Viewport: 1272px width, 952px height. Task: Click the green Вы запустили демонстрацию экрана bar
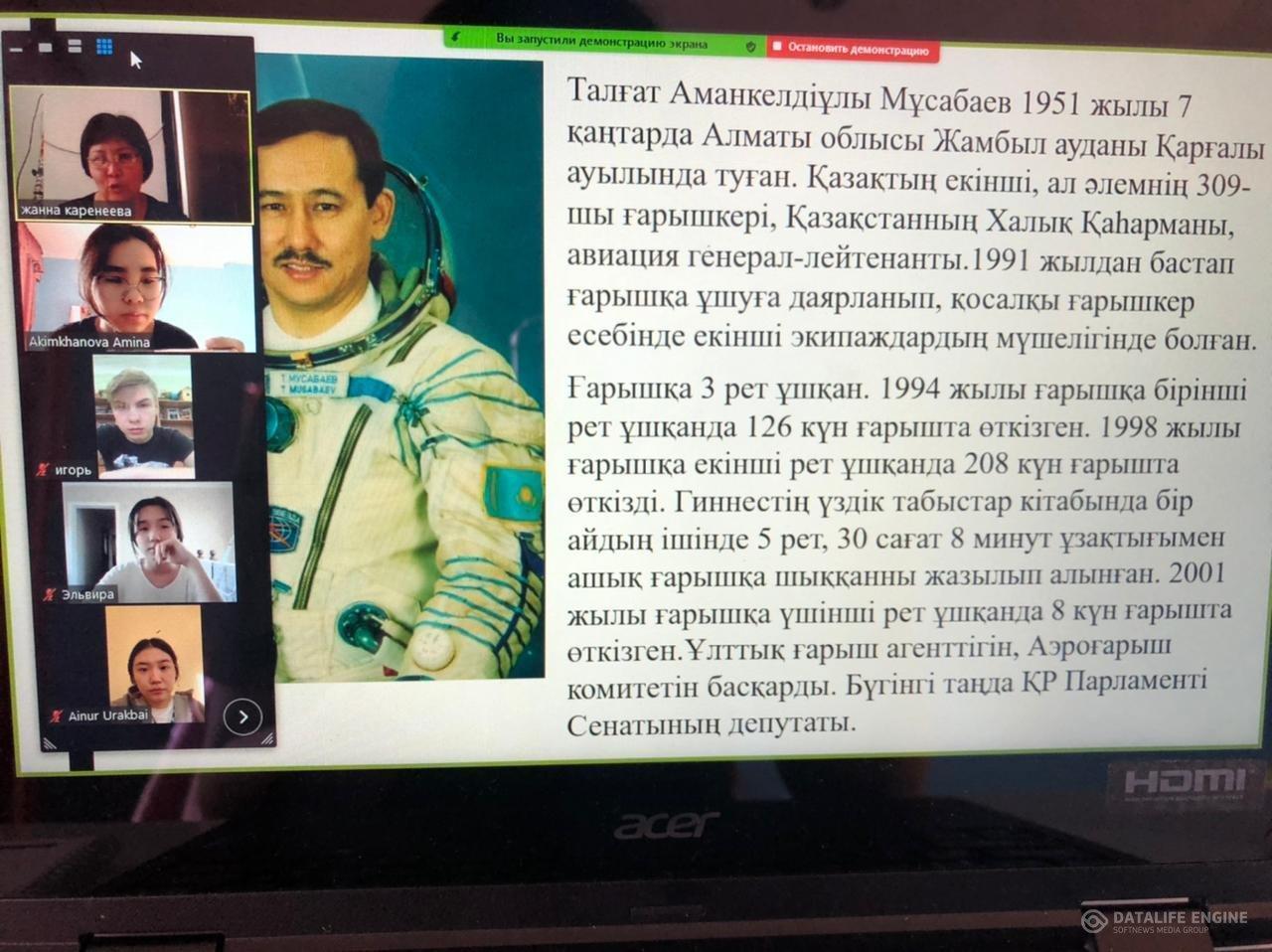[601, 43]
